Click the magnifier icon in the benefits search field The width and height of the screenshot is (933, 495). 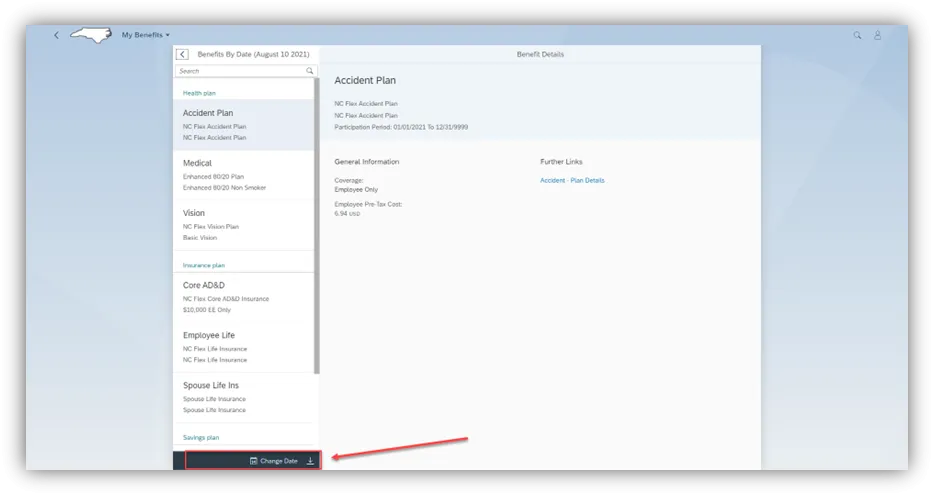pyautogui.click(x=310, y=71)
